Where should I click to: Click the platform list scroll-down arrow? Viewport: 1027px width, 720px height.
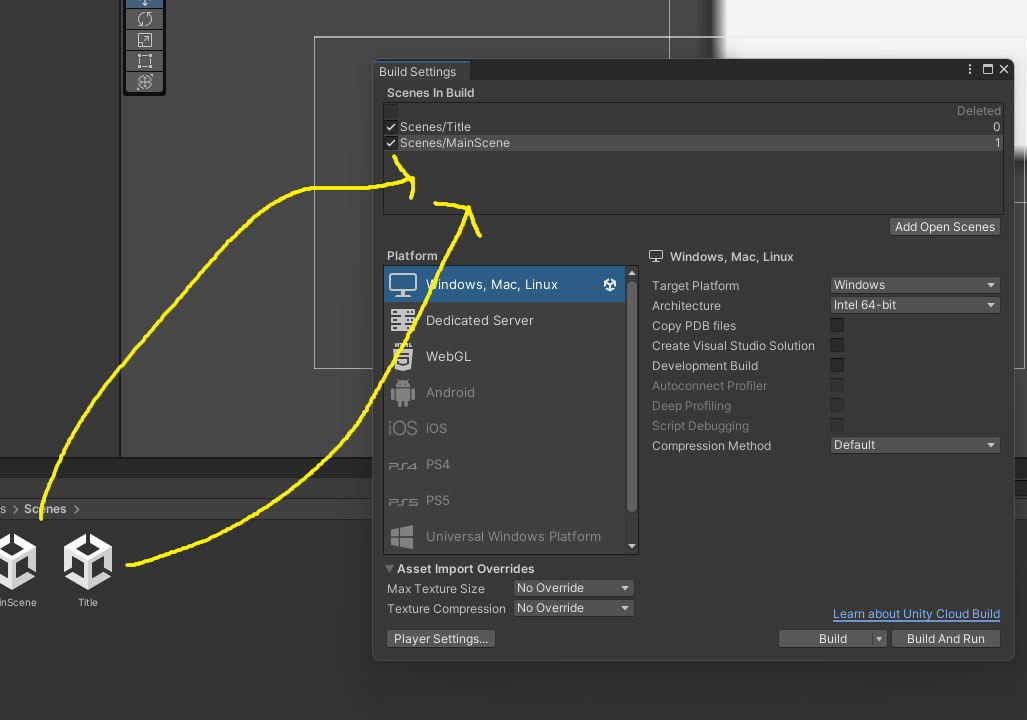pyautogui.click(x=632, y=546)
